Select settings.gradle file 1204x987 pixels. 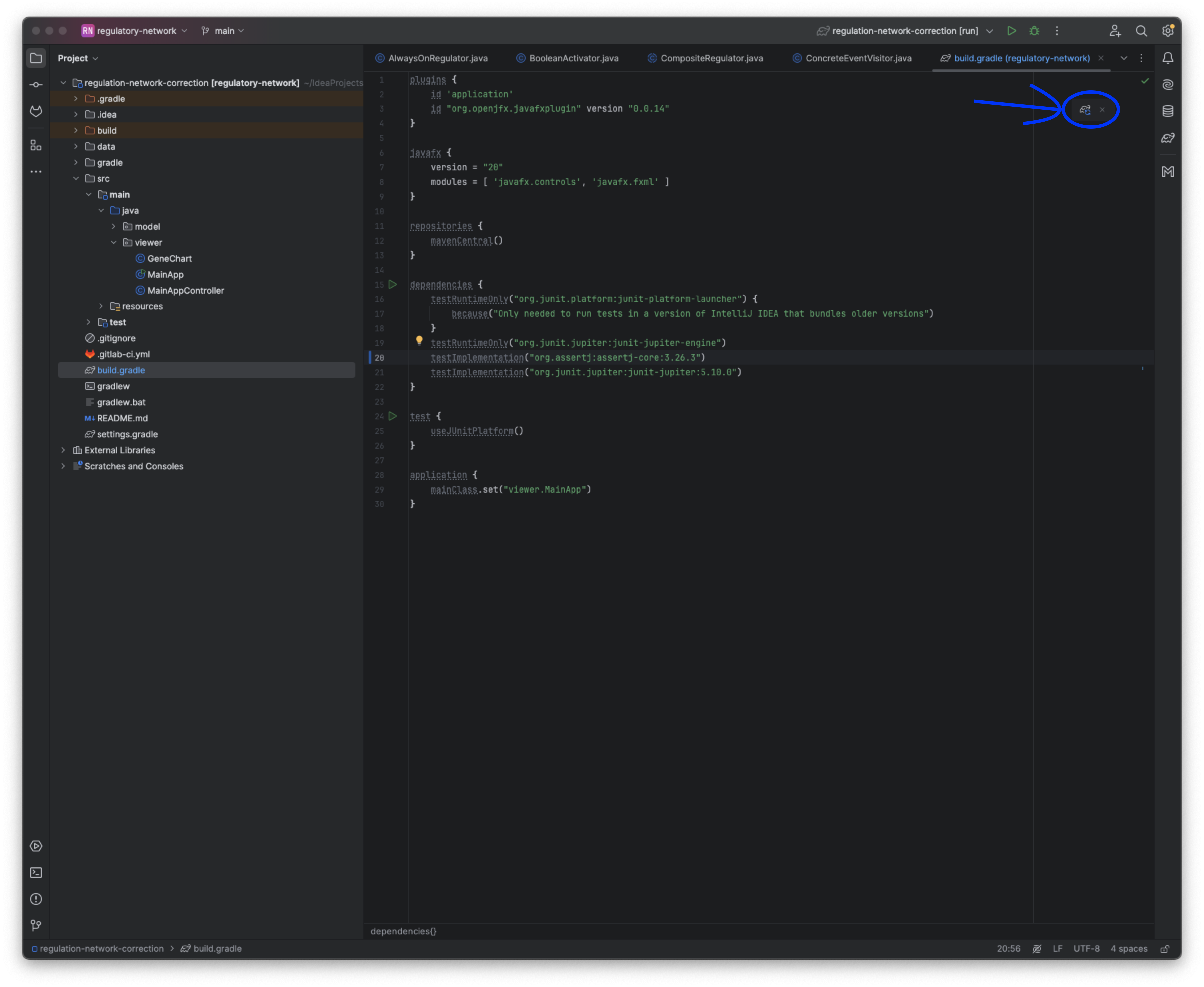point(127,434)
